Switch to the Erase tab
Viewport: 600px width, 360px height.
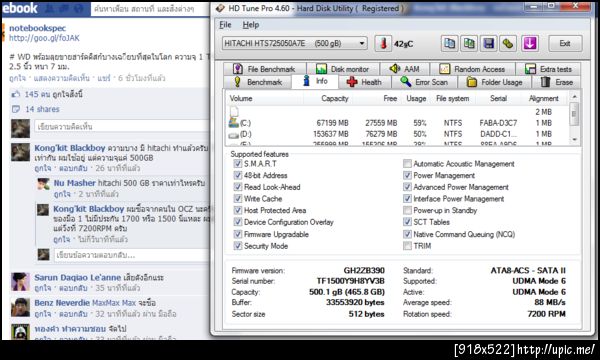(x=557, y=82)
